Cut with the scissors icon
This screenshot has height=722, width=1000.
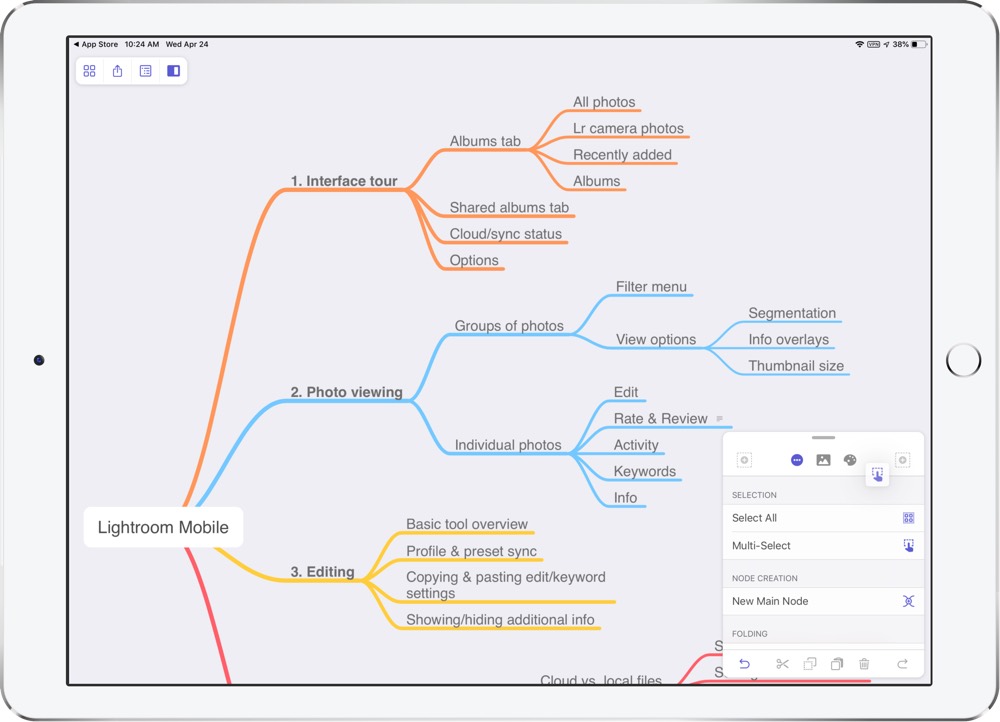[x=783, y=664]
